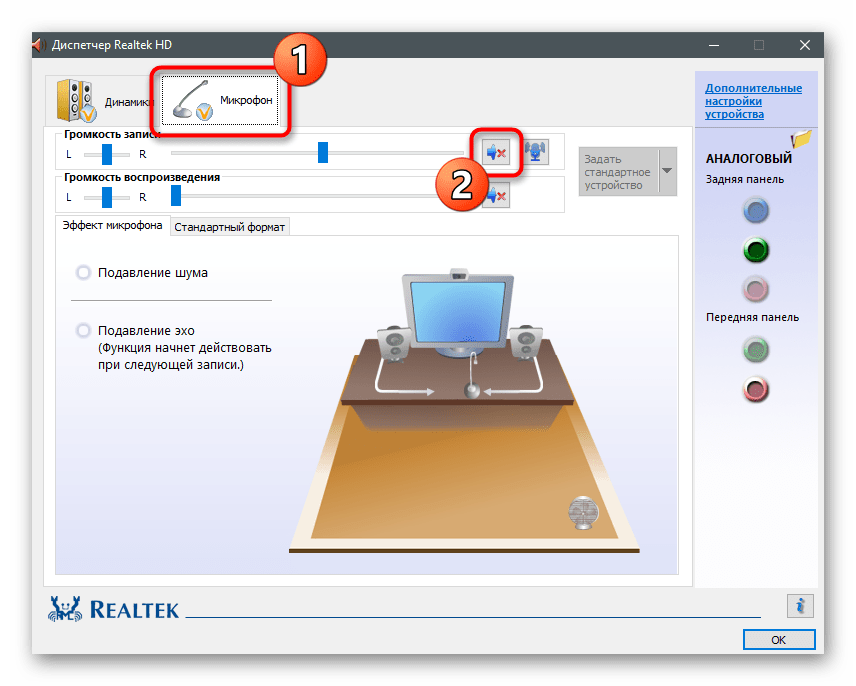Expand the Задать стандартное устройство dropdown arrow
Viewport: 856px width, 686px height.
click(x=667, y=171)
